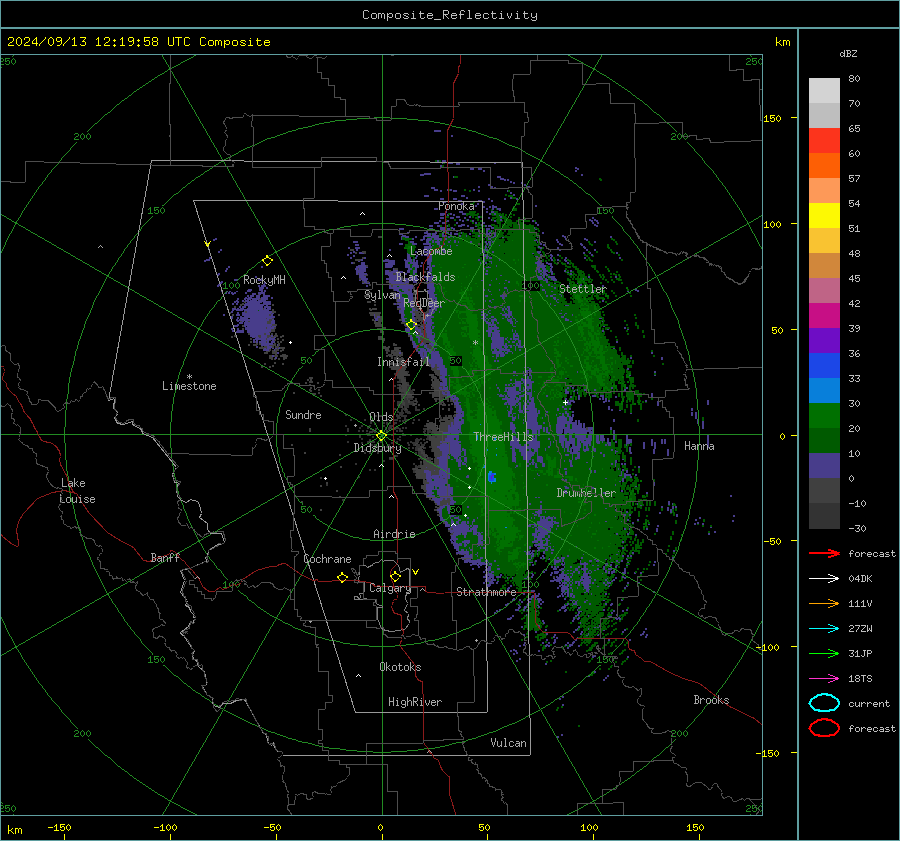Pick the bright yellow dBZ scale swatch
Image resolution: width=900 pixels, height=841 pixels.
[x=824, y=215]
